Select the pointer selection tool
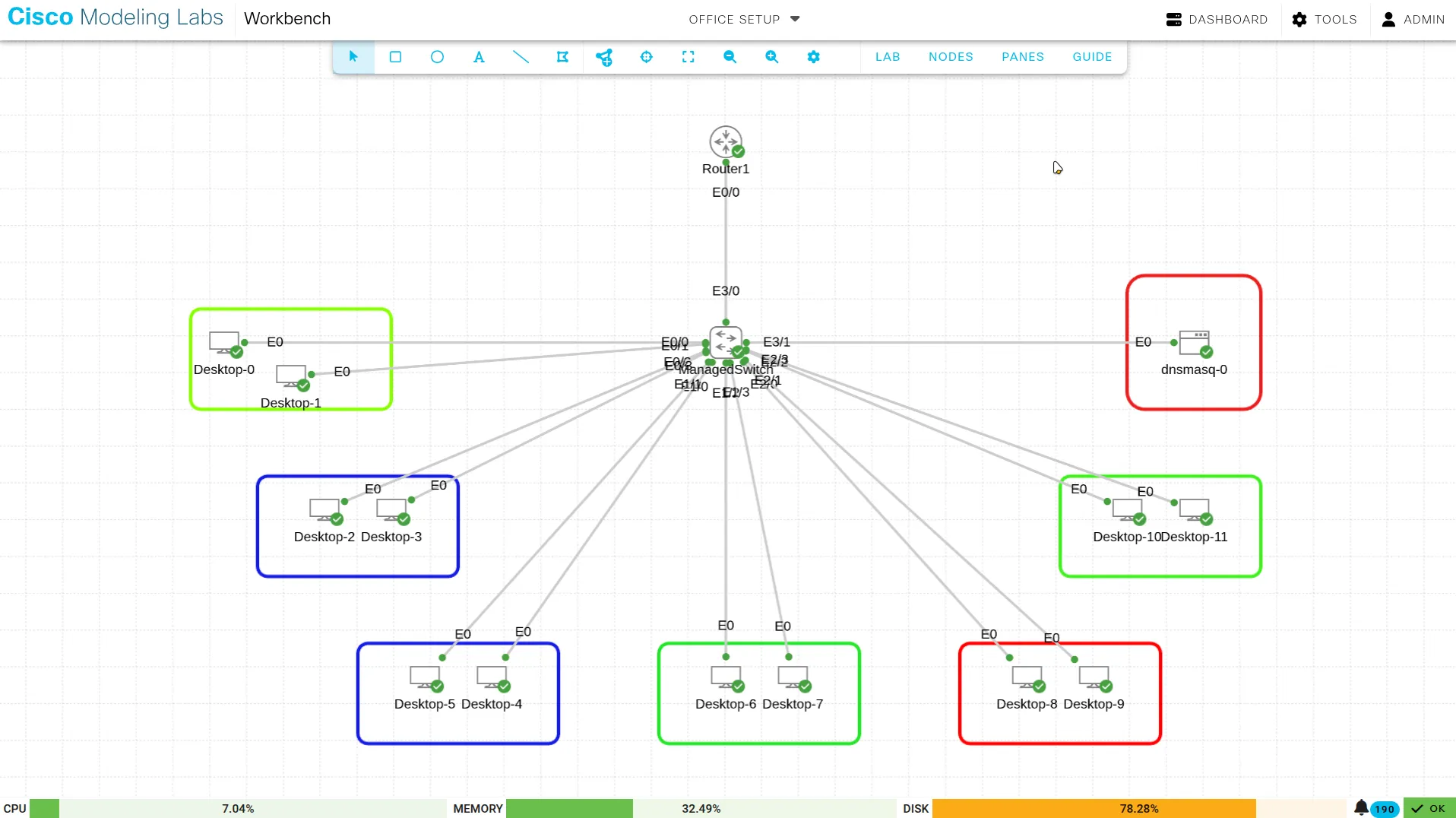 353,57
